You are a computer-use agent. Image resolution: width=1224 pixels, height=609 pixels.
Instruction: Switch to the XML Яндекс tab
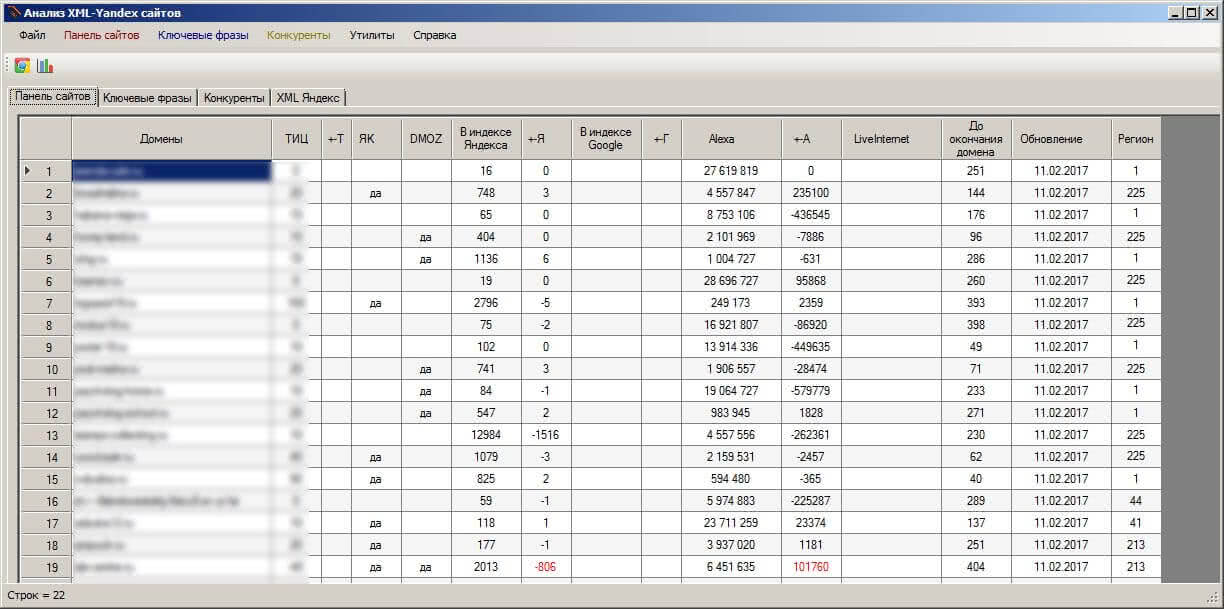pyautogui.click(x=308, y=98)
